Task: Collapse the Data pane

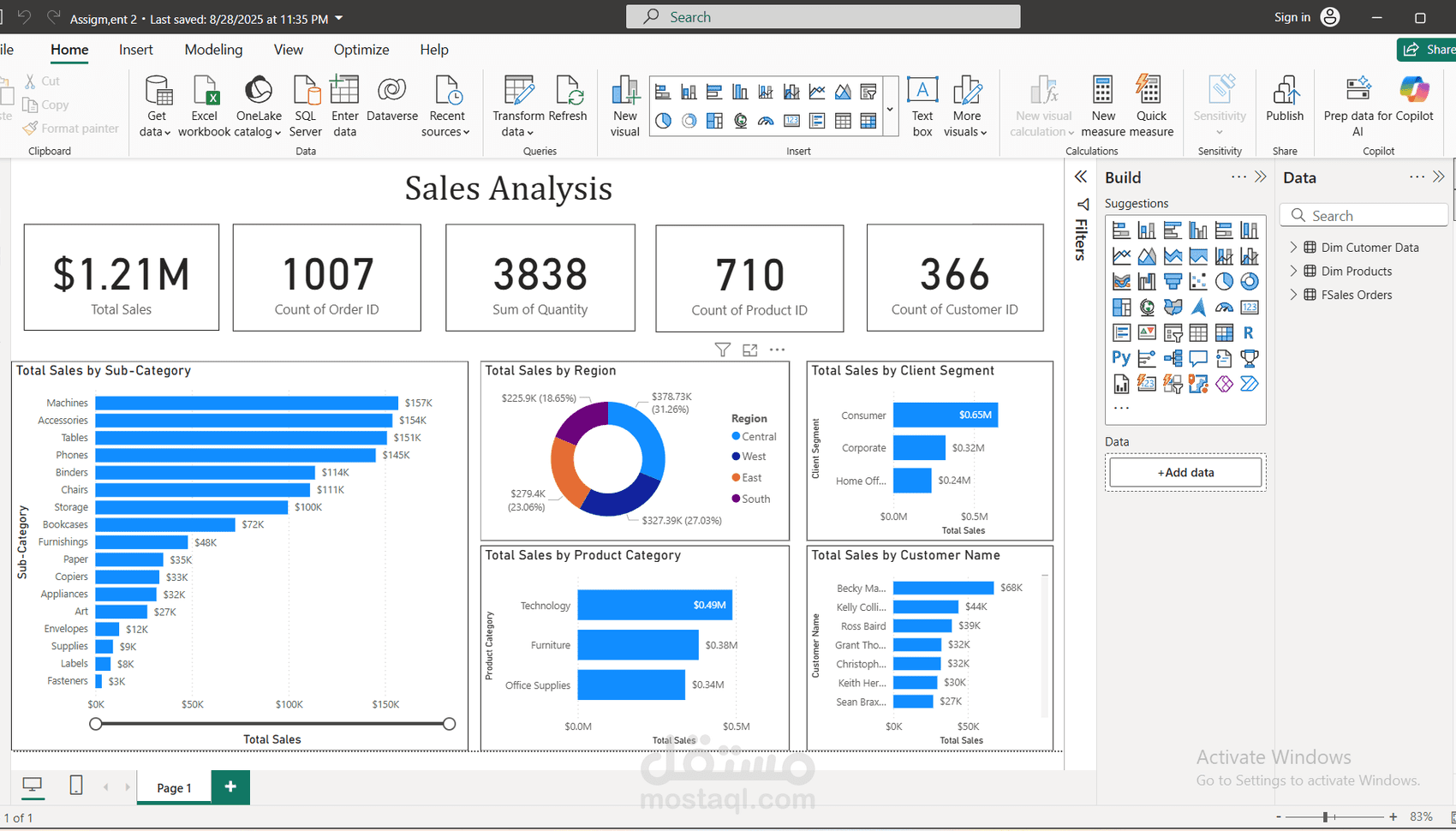Action: pos(1439,176)
